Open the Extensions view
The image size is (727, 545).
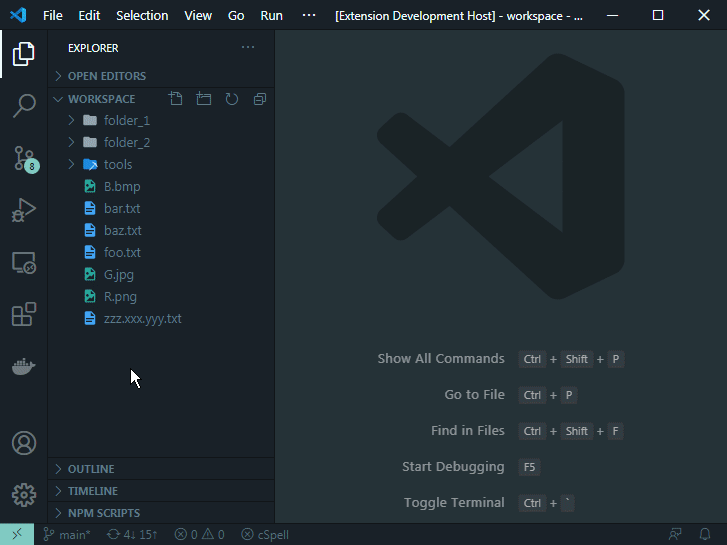24,314
